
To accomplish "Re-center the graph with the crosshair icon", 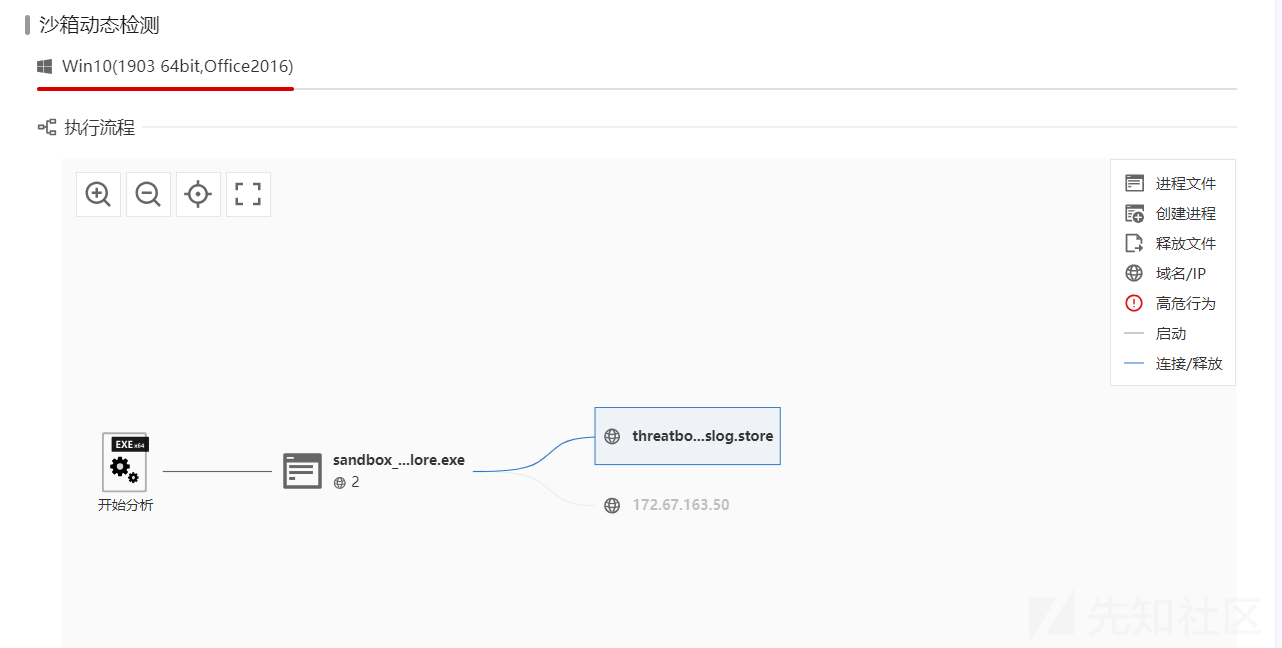I will pos(198,194).
